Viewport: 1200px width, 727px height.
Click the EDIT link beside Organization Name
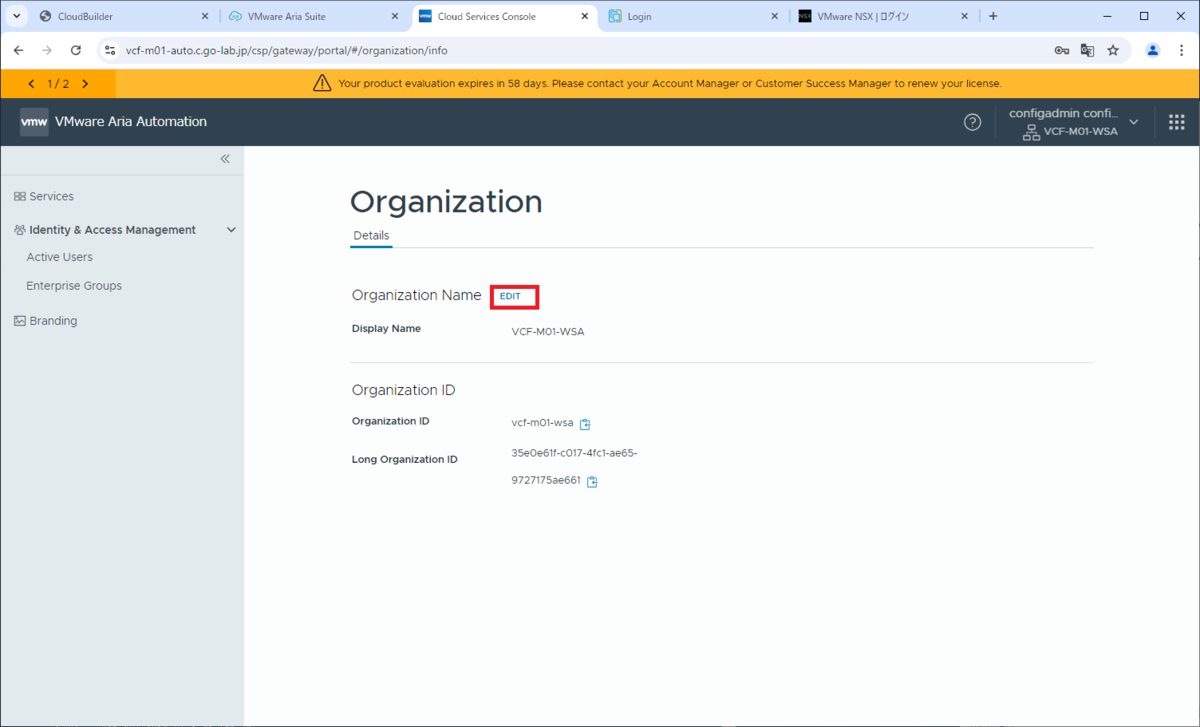(510, 296)
